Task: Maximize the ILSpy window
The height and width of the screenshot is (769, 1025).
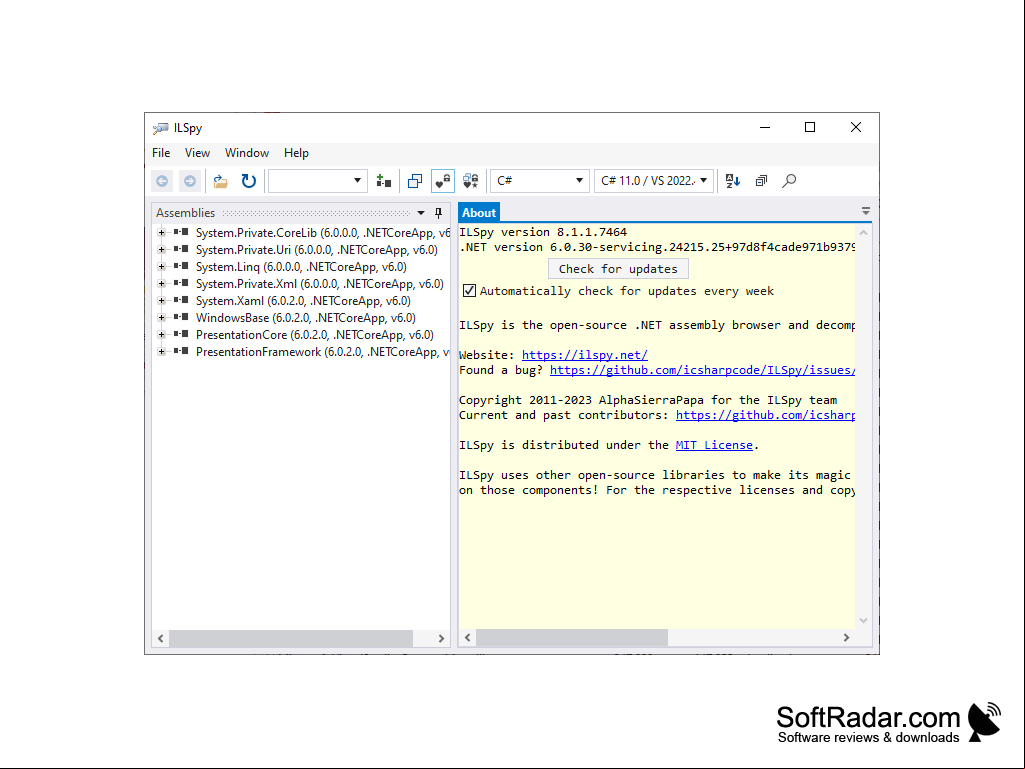Action: 810,128
